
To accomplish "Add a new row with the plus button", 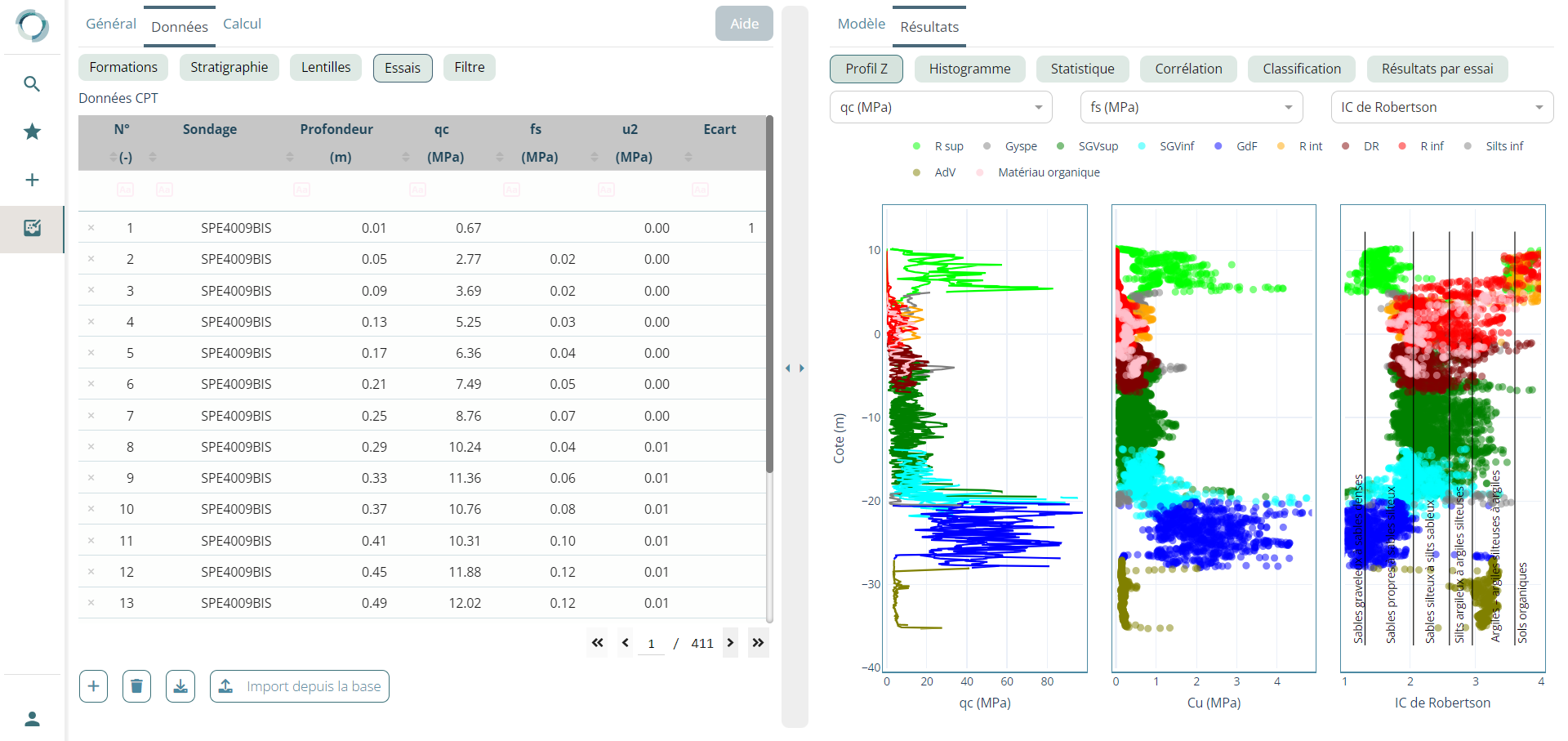I will tap(93, 686).
